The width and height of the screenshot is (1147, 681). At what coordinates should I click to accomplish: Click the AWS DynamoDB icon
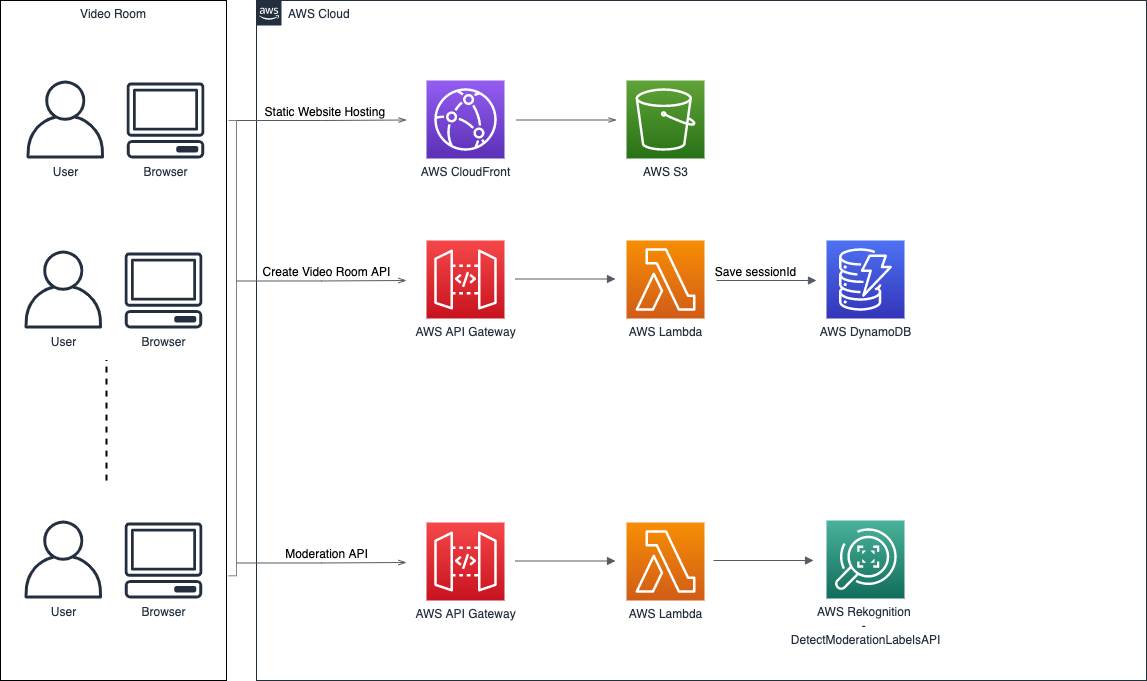coord(865,279)
